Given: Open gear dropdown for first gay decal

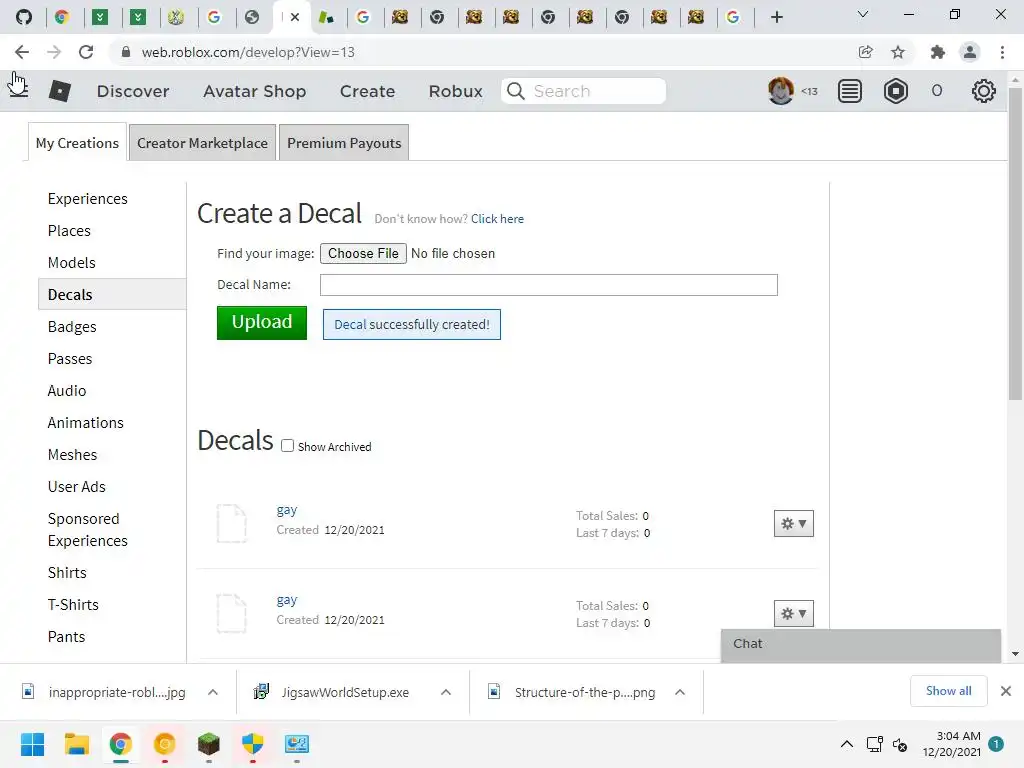Looking at the screenshot, I should [x=793, y=524].
